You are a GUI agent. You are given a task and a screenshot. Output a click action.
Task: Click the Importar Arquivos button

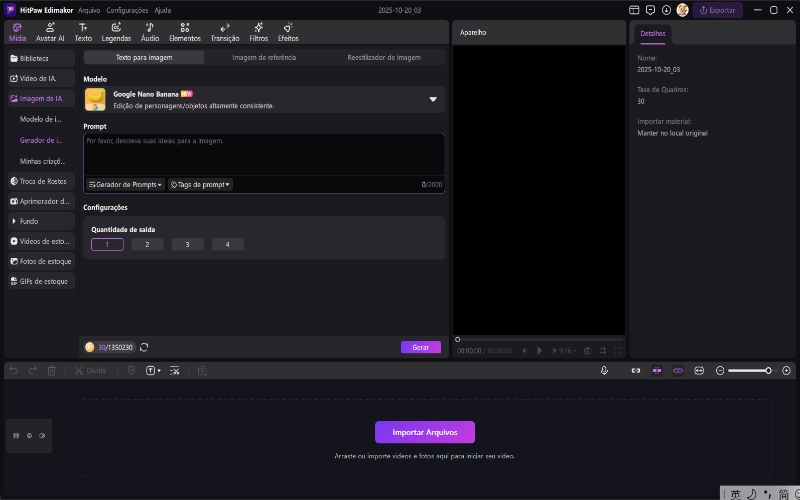[424, 432]
